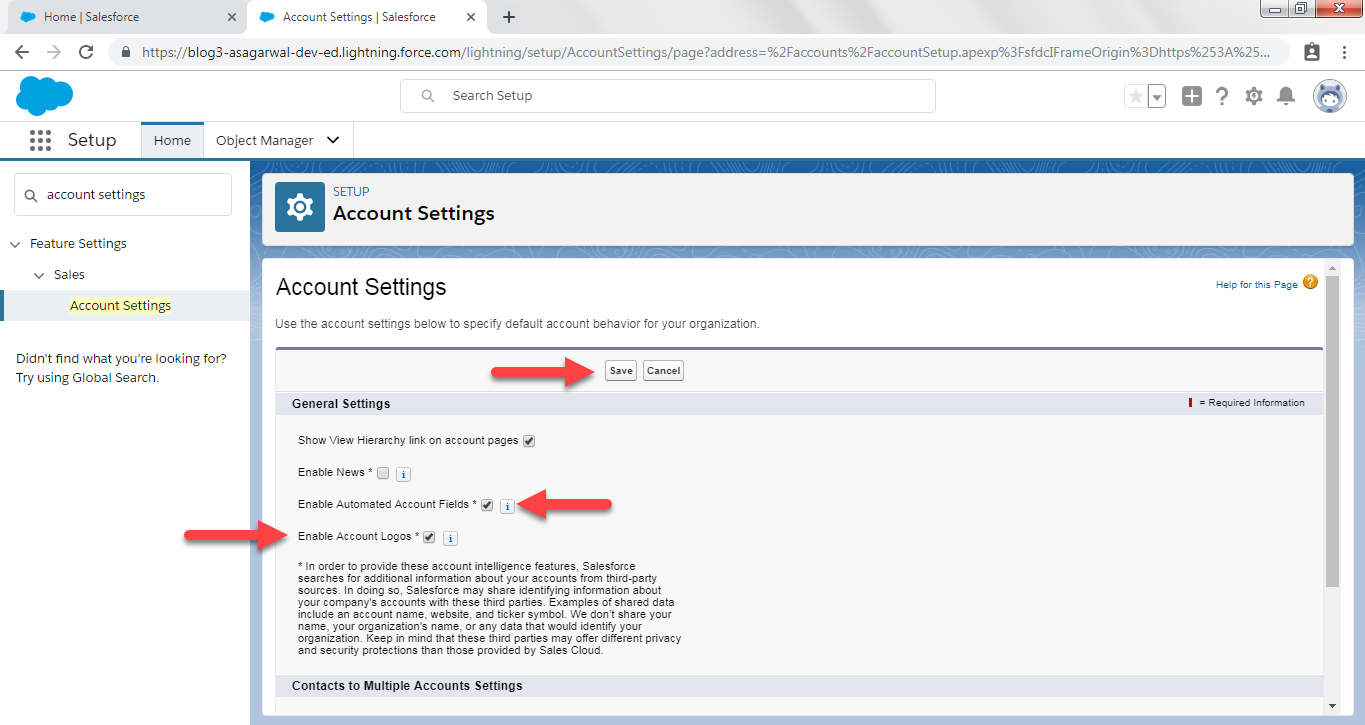The width and height of the screenshot is (1365, 725).
Task: Click the Account Settings gear header icon
Action: pyautogui.click(x=300, y=207)
